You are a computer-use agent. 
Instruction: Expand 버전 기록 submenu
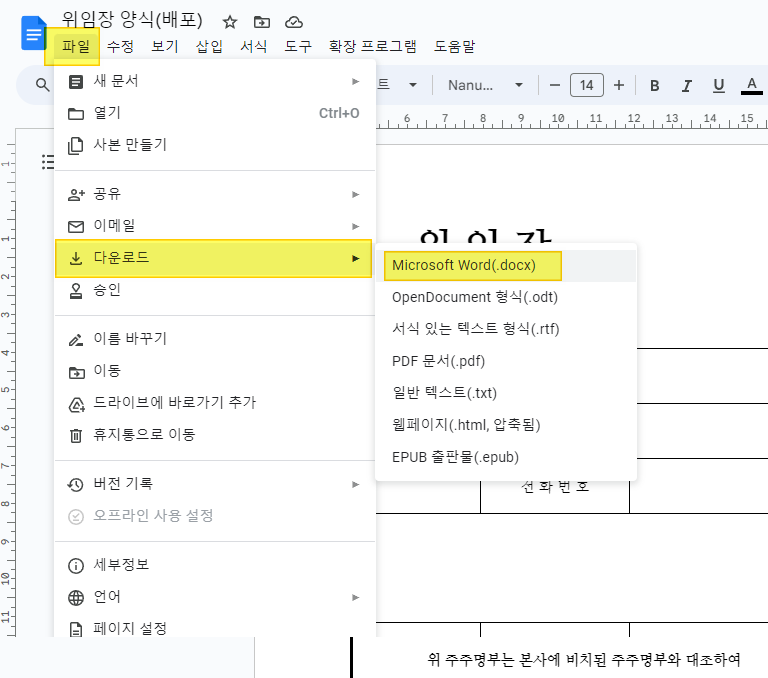click(215, 484)
